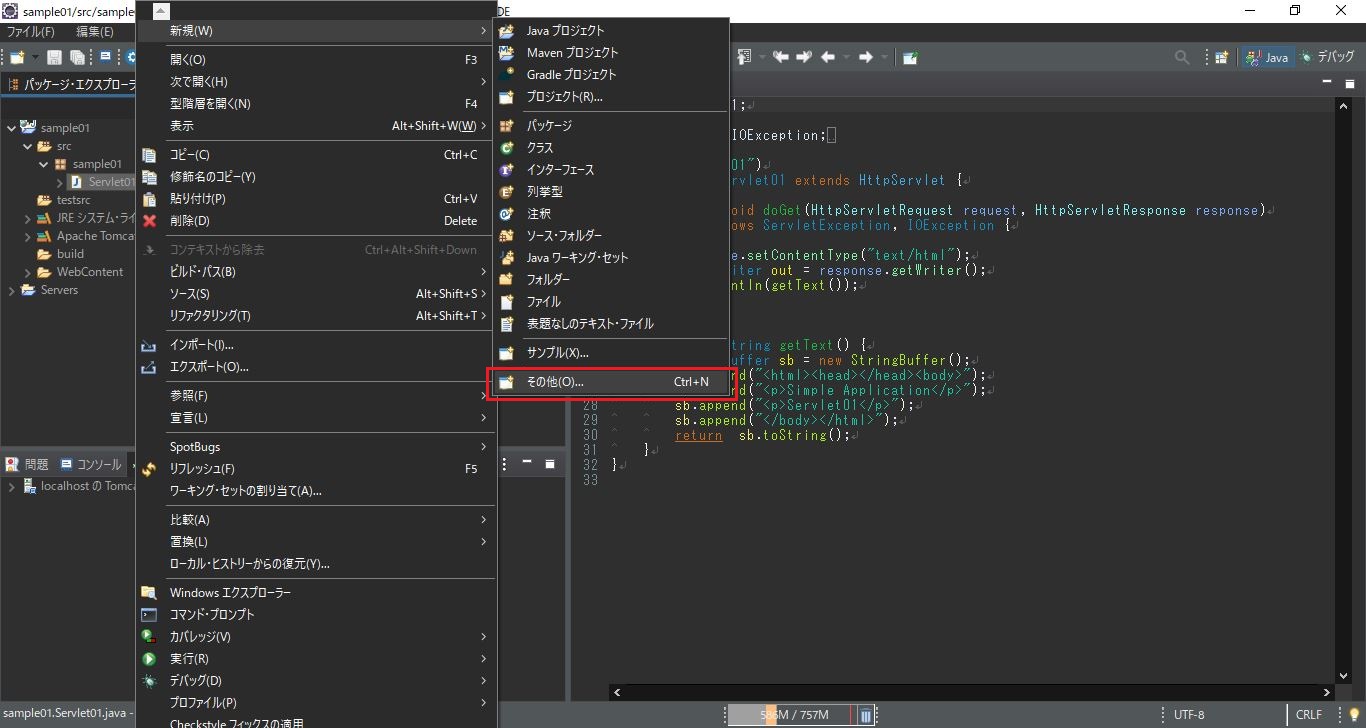Open the 新規(W) submenu entry

click(x=316, y=31)
